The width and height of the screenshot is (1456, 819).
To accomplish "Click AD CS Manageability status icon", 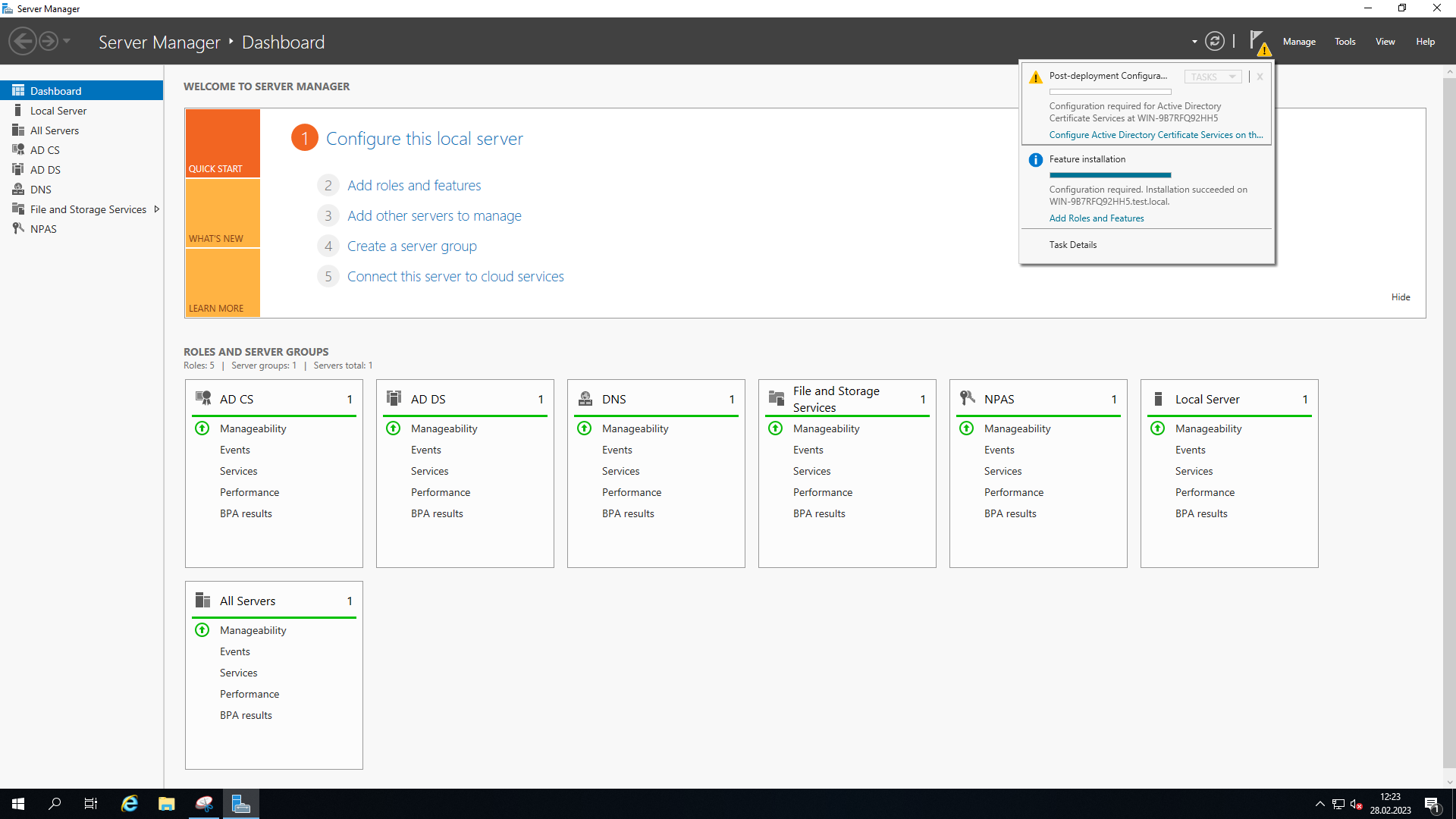I will tap(202, 428).
